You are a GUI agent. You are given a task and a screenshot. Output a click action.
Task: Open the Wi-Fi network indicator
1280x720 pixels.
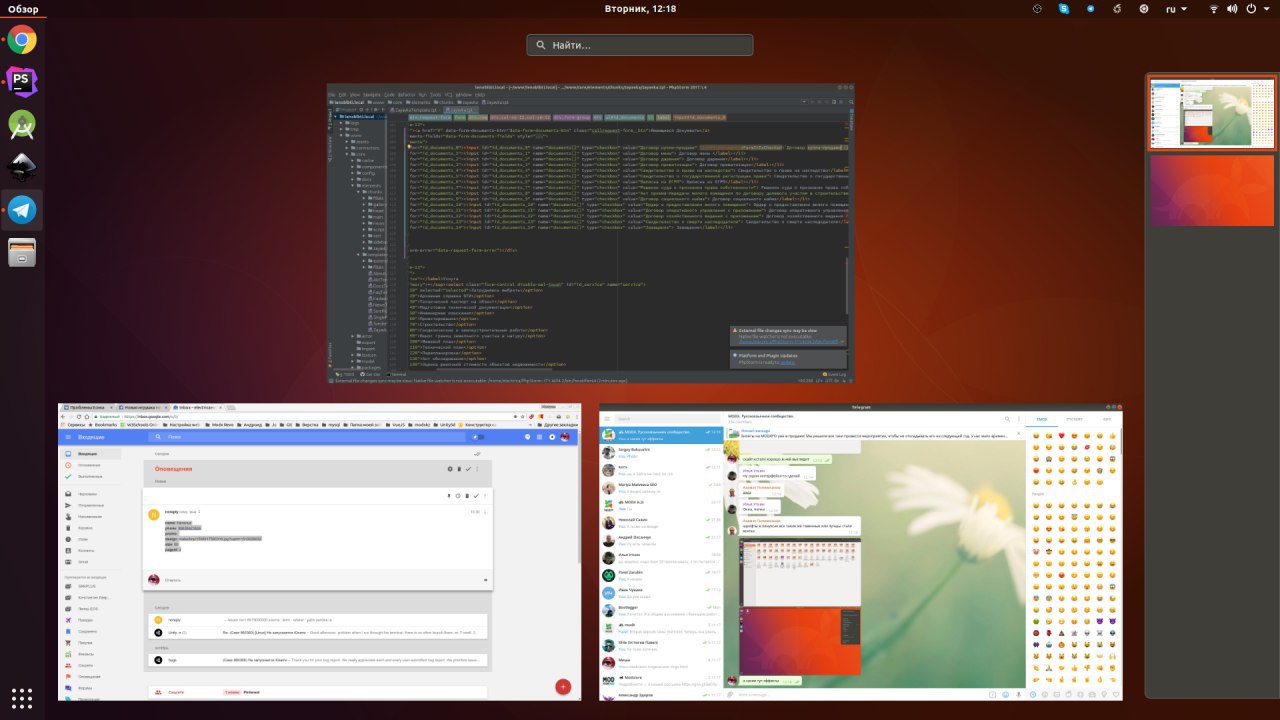1214,9
